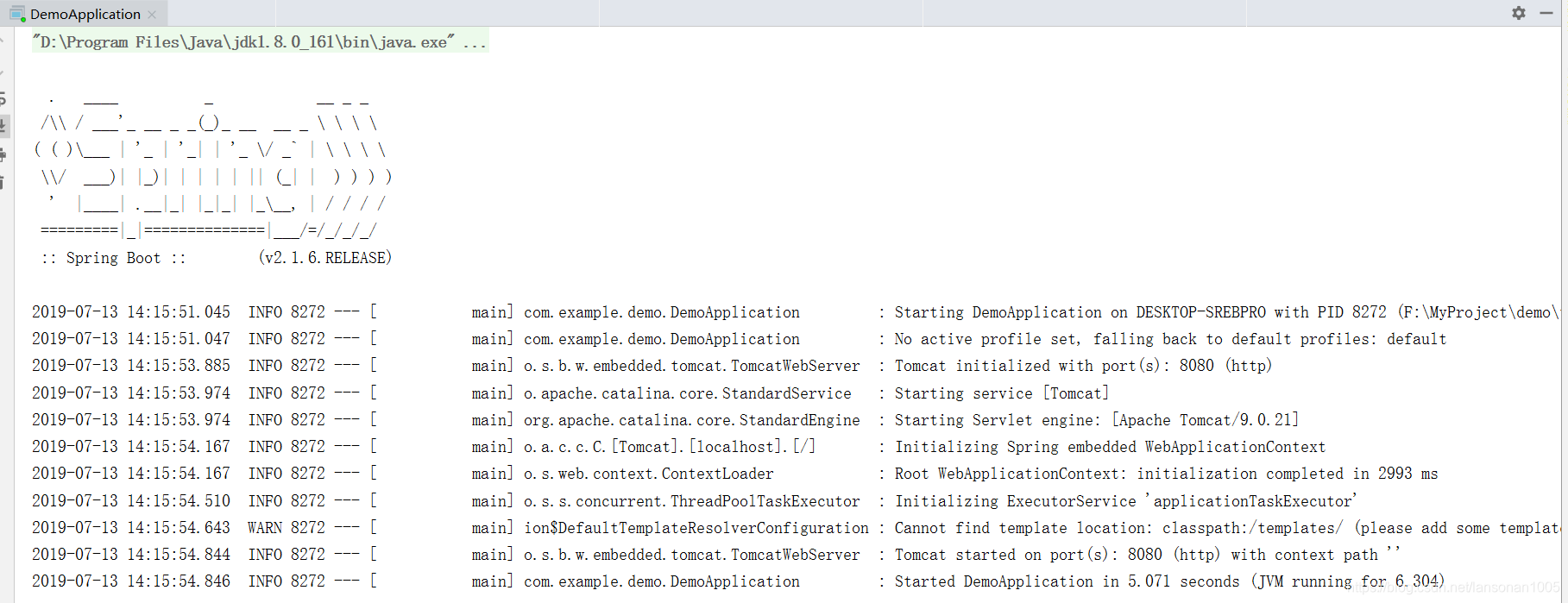1568x603 pixels.
Task: Click logger 'o.apache.catalina.core.StandardService'
Action: [688, 393]
